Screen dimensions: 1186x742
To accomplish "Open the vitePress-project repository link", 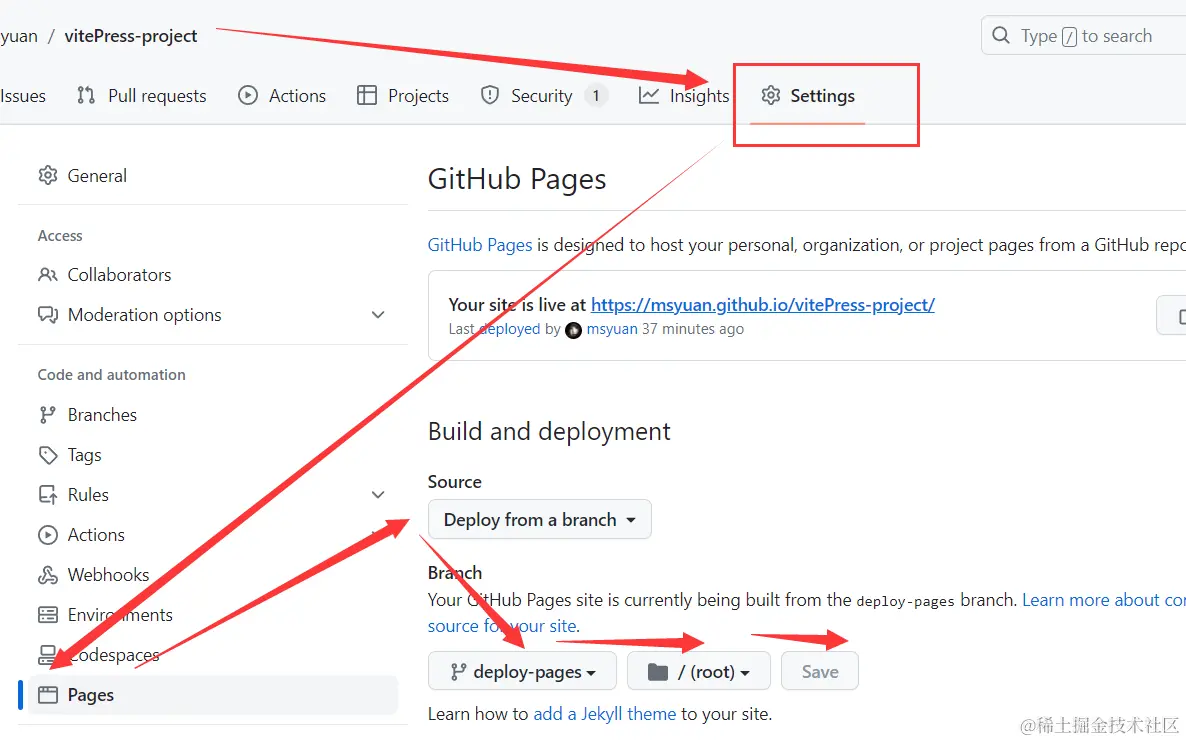I will coord(131,36).
